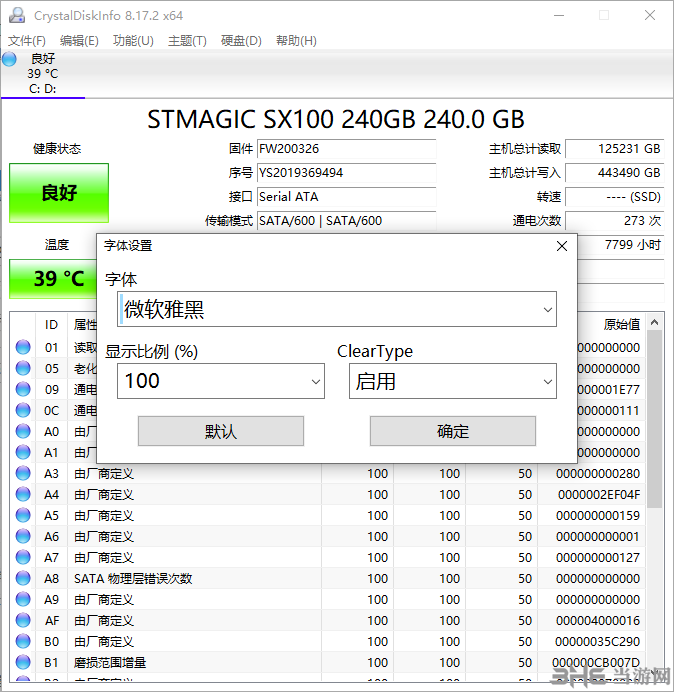Click status orb for attribute 01
The width and height of the screenshot is (674, 692).
point(23,347)
